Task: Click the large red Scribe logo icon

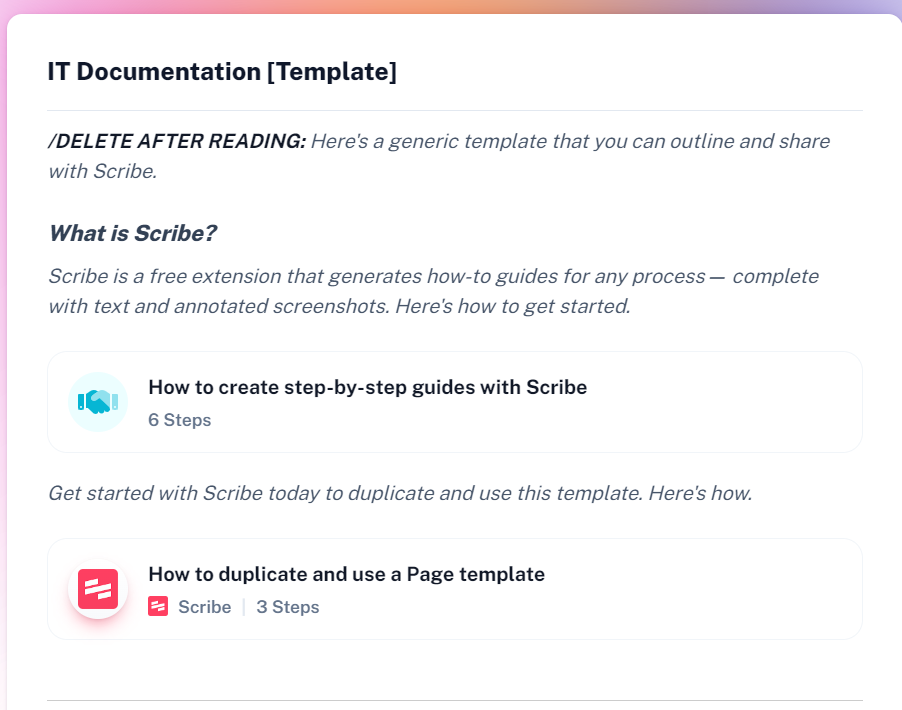Action: click(x=98, y=589)
